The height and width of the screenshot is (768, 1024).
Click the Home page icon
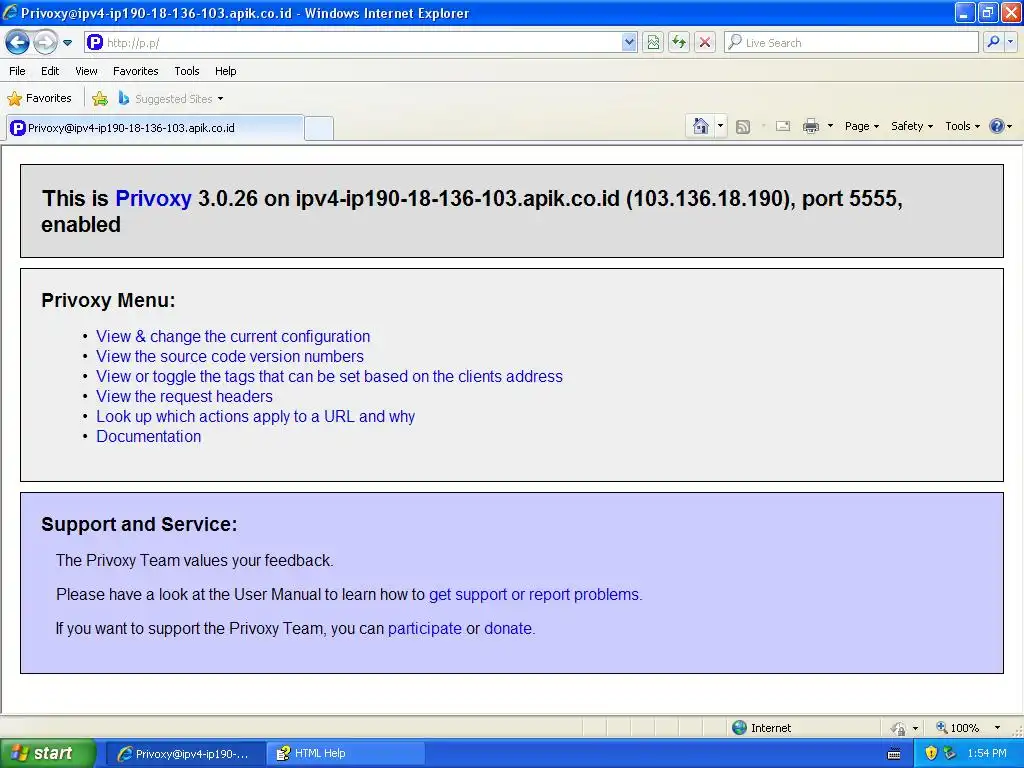pyautogui.click(x=701, y=126)
